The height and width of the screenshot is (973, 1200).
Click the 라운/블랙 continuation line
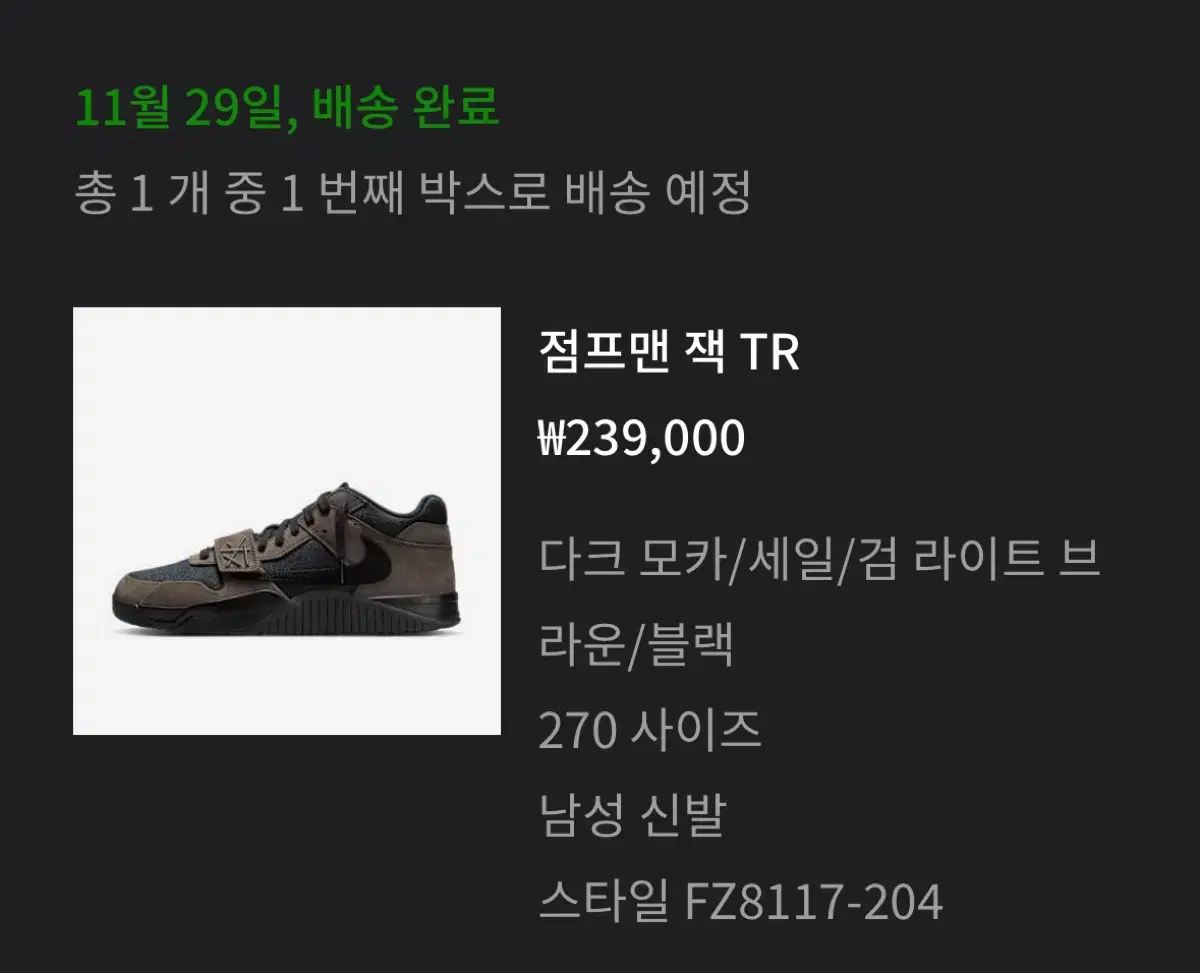(x=637, y=646)
